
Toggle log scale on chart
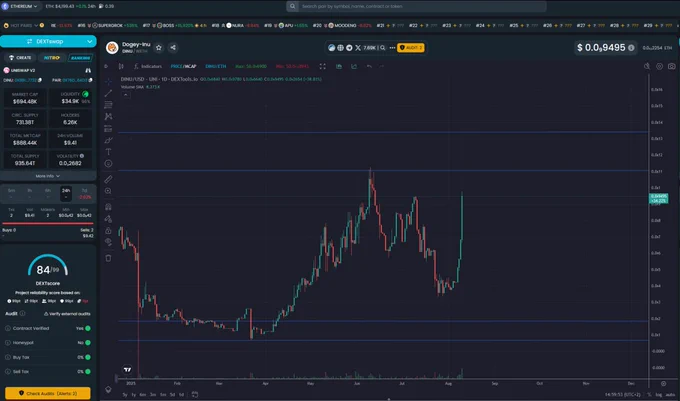658,394
